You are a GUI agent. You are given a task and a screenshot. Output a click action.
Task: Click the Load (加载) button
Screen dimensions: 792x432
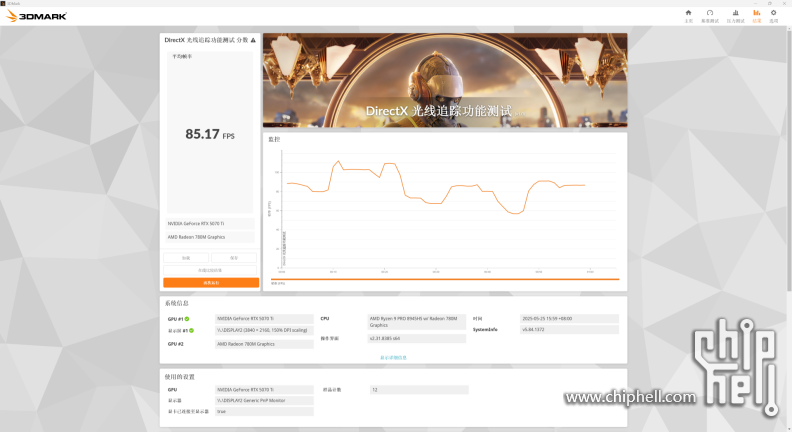tap(186, 258)
